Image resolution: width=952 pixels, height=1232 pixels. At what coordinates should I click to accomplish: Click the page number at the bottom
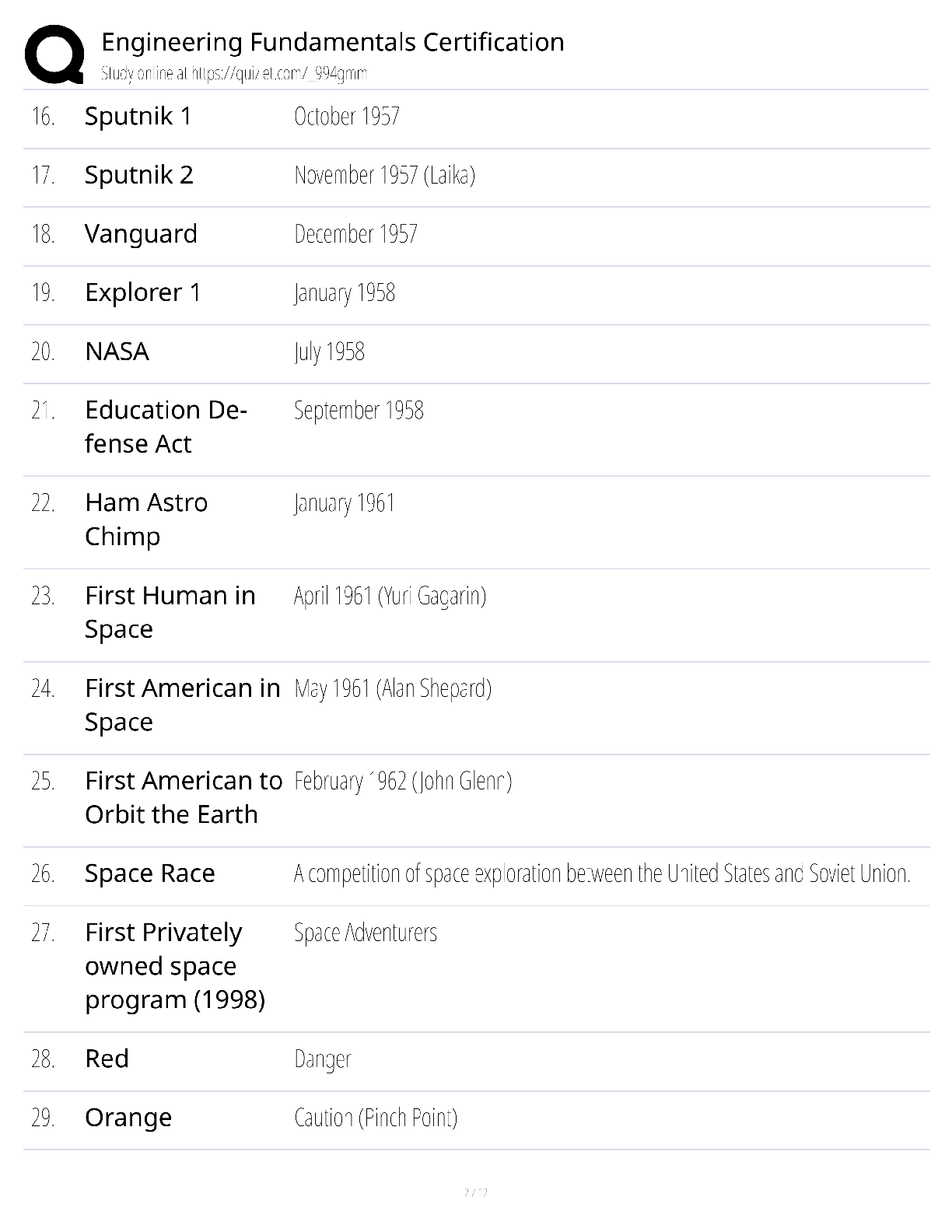tap(475, 1192)
